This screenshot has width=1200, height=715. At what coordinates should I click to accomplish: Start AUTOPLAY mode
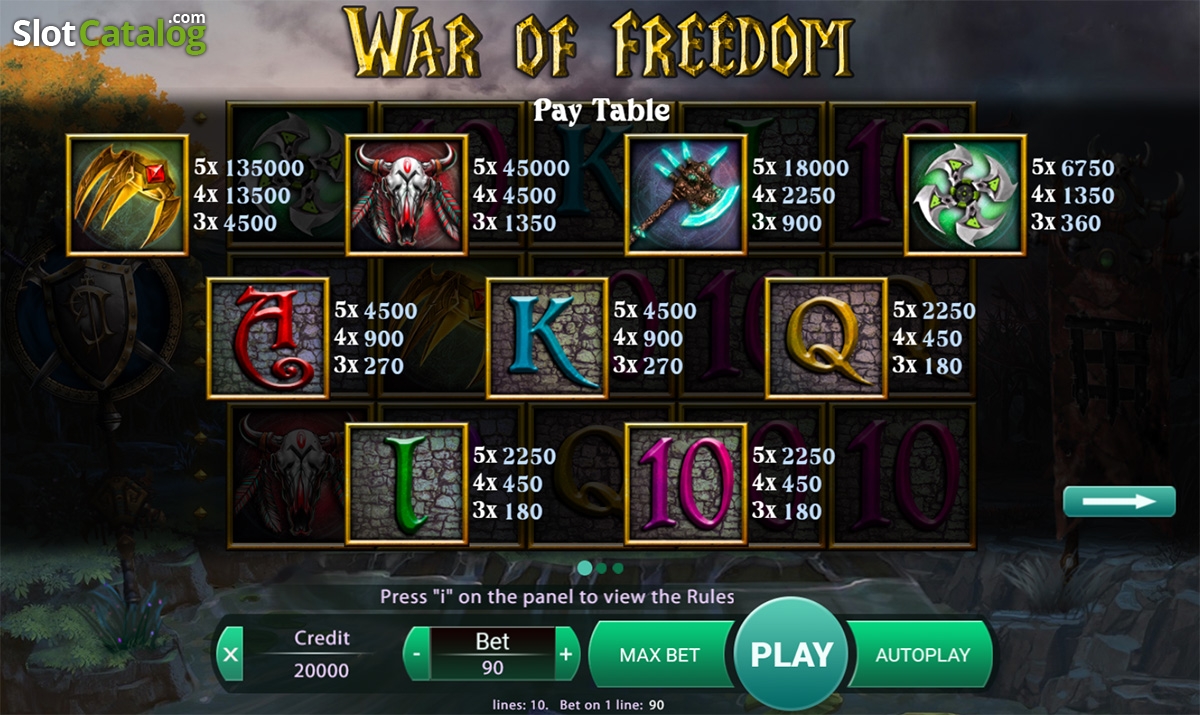pyautogui.click(x=922, y=655)
